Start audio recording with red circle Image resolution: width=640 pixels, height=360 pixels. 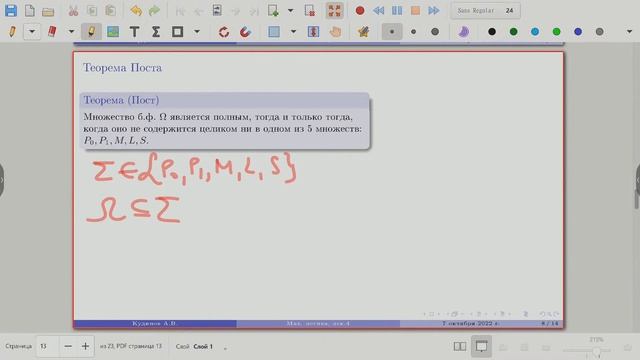point(360,11)
